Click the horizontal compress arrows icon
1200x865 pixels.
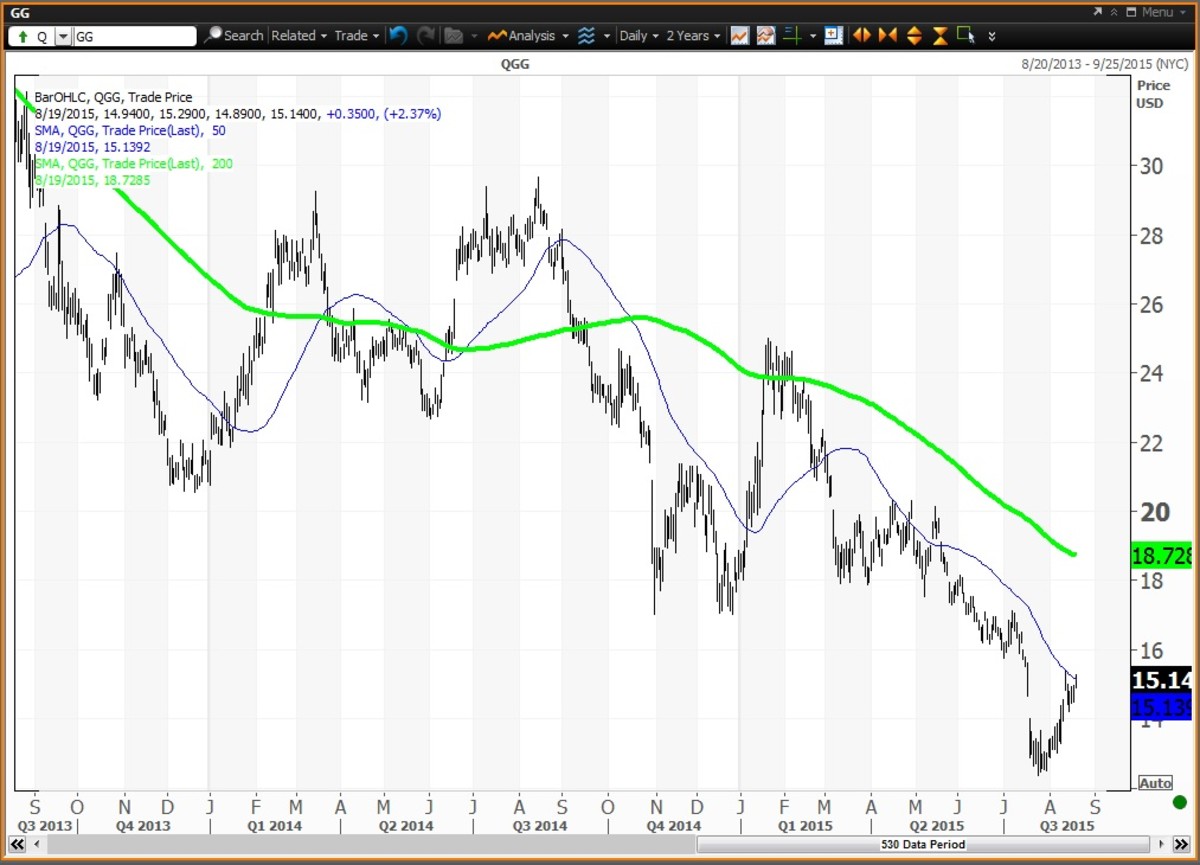point(887,36)
